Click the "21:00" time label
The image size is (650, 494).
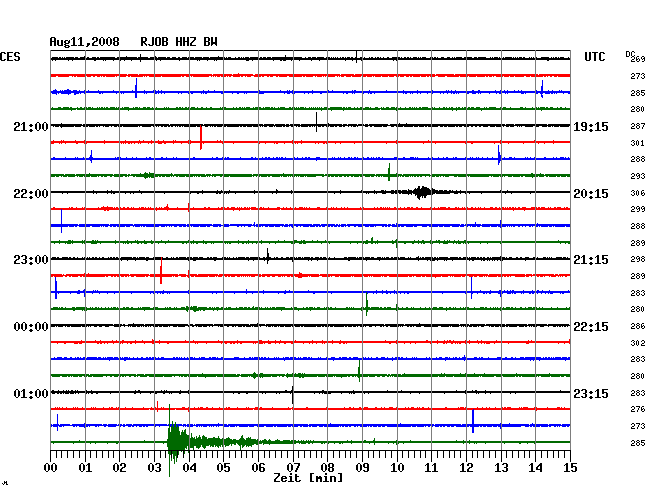[31, 126]
